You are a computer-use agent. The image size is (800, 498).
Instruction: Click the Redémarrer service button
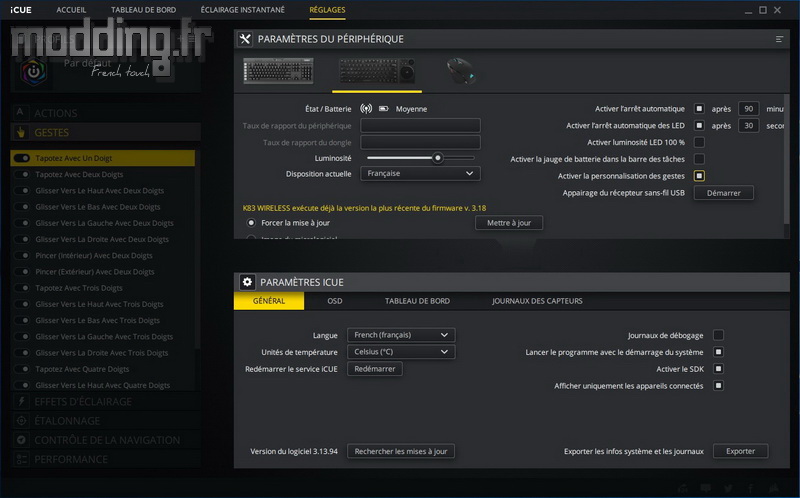374,369
